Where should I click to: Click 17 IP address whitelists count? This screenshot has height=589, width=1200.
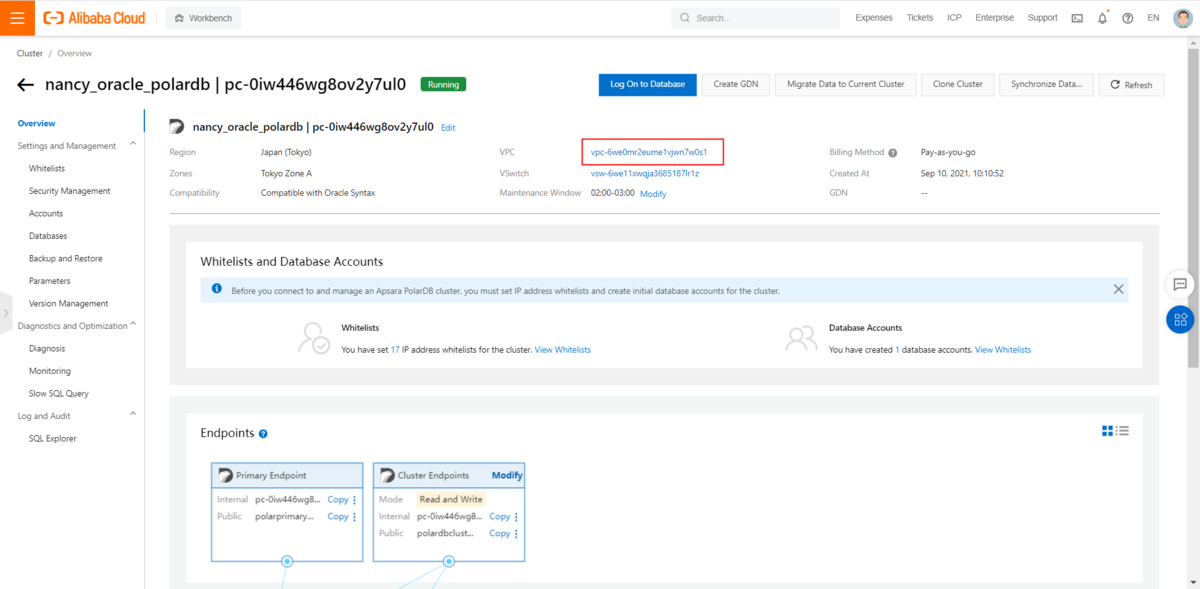pos(396,350)
